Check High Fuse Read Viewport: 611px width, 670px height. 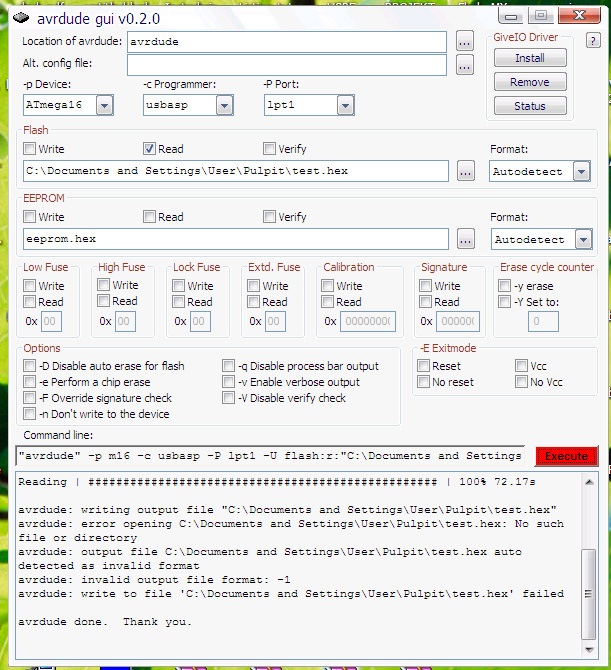point(103,301)
